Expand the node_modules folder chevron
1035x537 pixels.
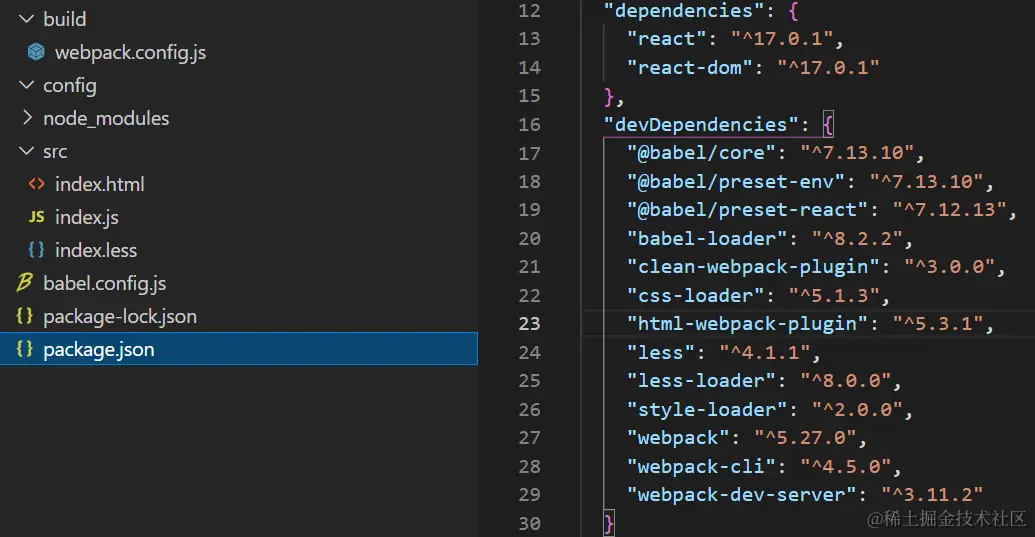(27, 117)
